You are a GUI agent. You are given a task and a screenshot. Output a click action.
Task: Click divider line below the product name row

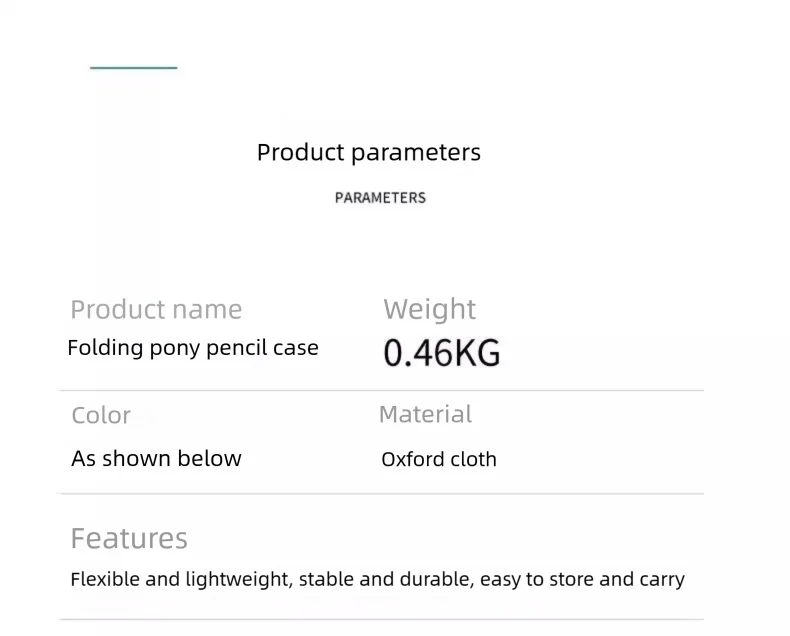381,390
